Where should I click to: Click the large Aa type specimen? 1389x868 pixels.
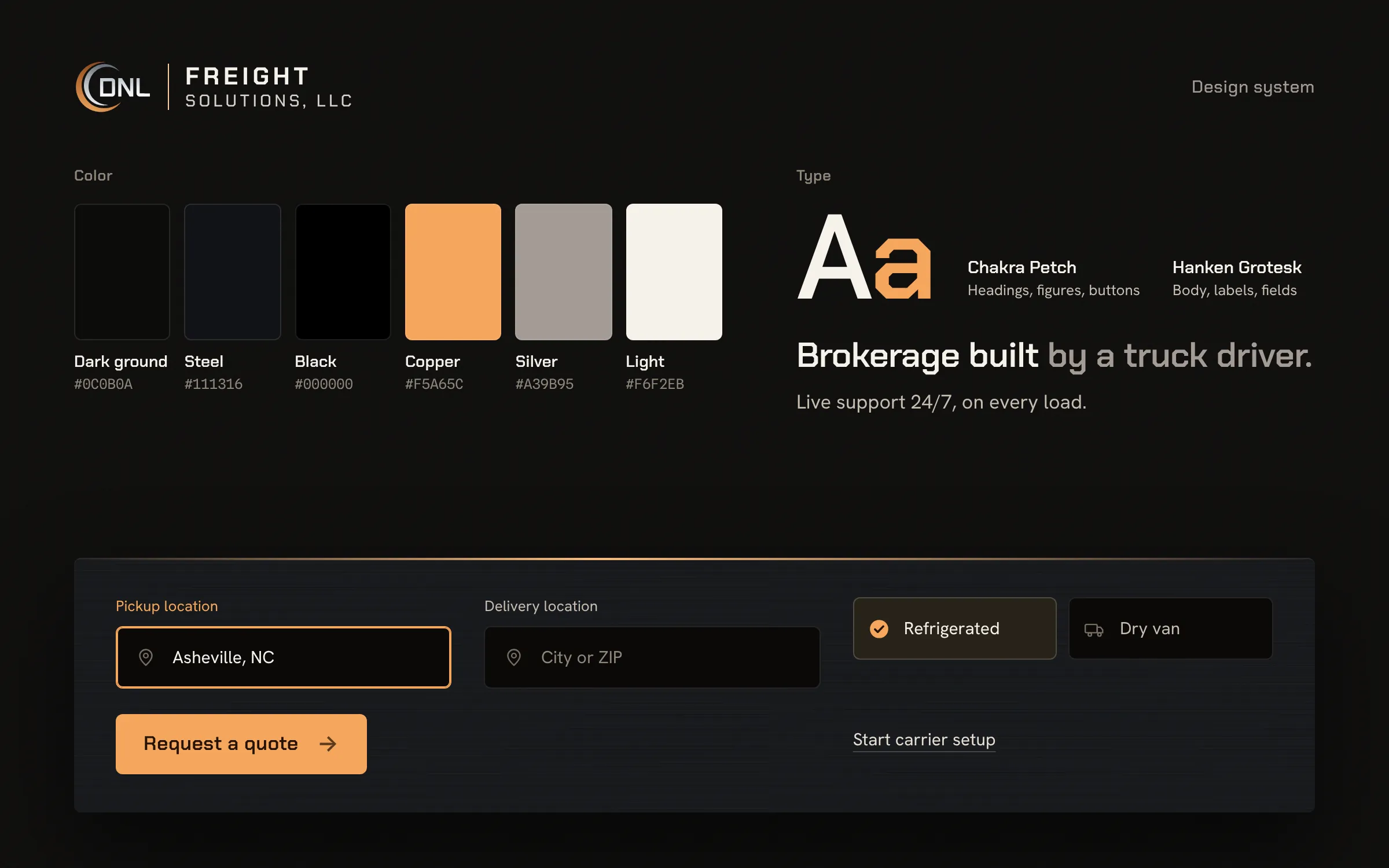[864, 256]
